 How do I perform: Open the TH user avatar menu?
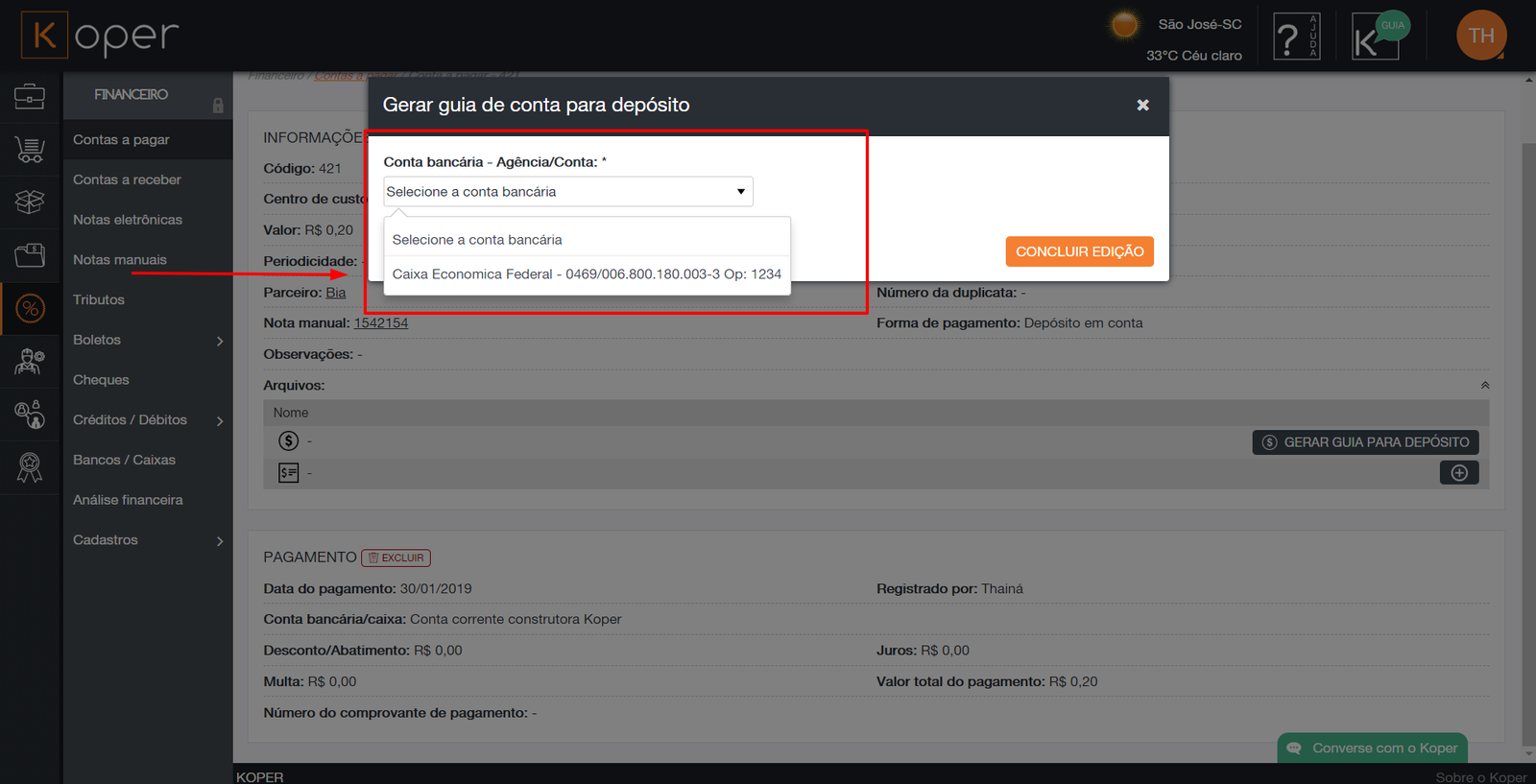1480,36
